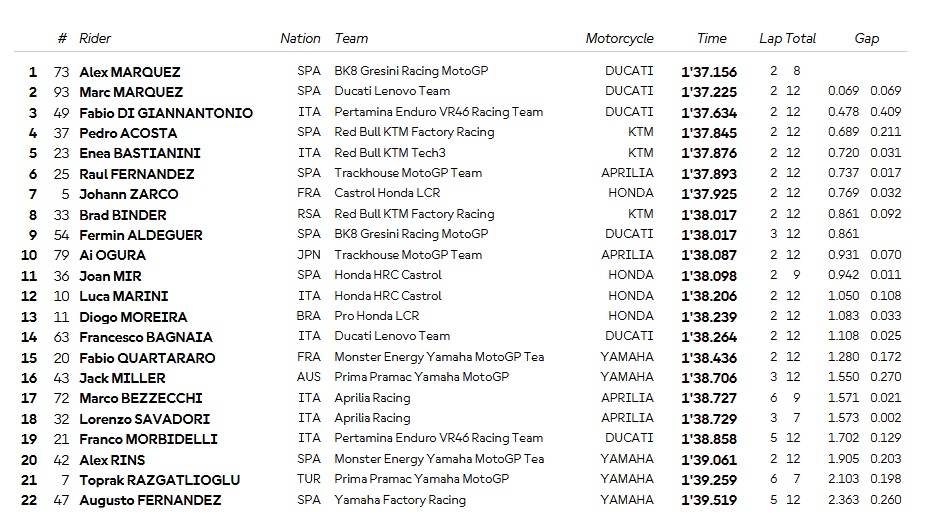Select rider Alex MARQUEZ
This screenshot has height=519, width=931.
coord(129,72)
